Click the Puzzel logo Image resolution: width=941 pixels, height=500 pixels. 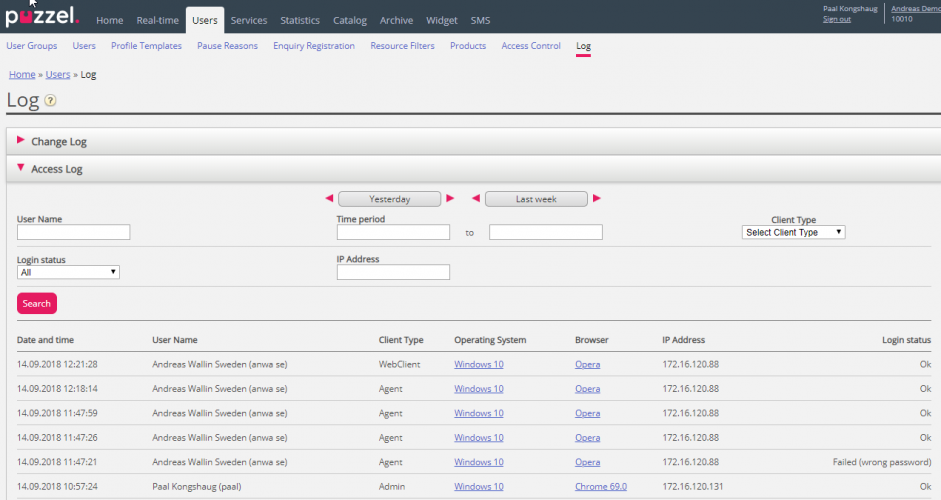(x=42, y=17)
